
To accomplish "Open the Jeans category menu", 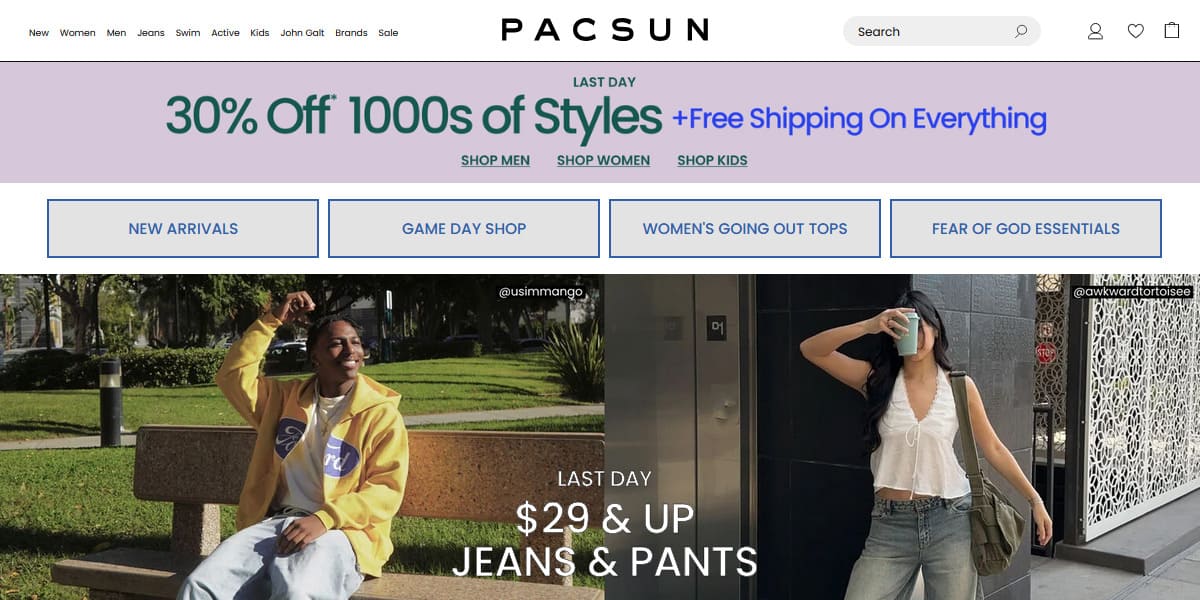I will coord(151,33).
